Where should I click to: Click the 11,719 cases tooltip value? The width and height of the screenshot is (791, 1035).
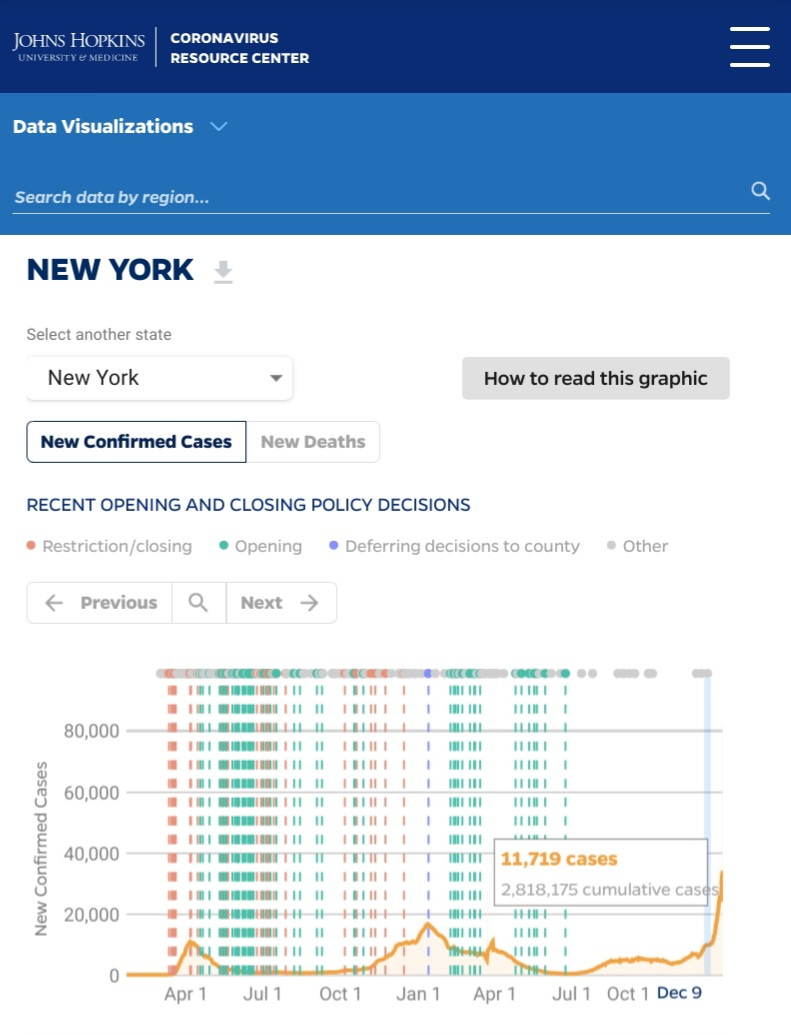pyautogui.click(x=559, y=859)
